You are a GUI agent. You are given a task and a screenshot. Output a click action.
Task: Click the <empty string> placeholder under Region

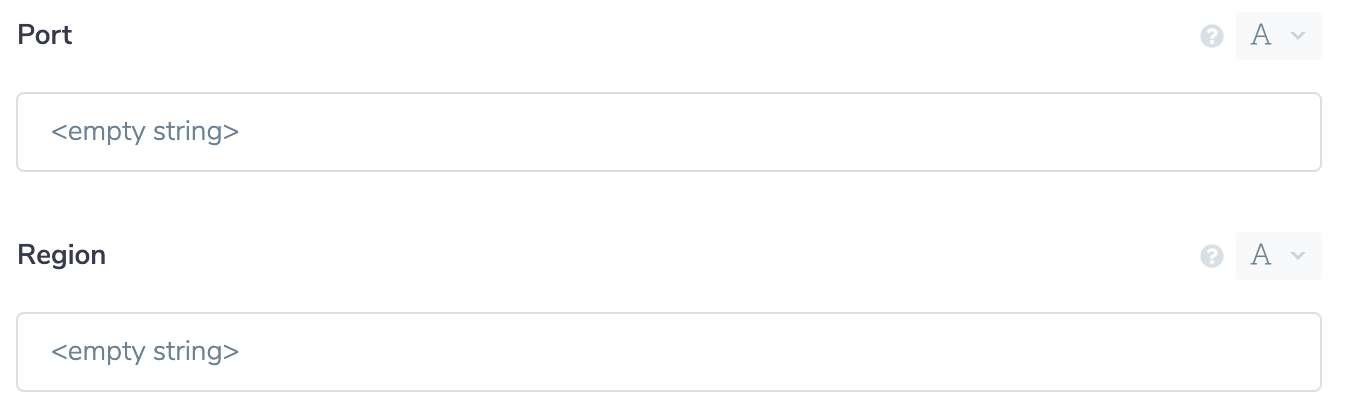[145, 352]
